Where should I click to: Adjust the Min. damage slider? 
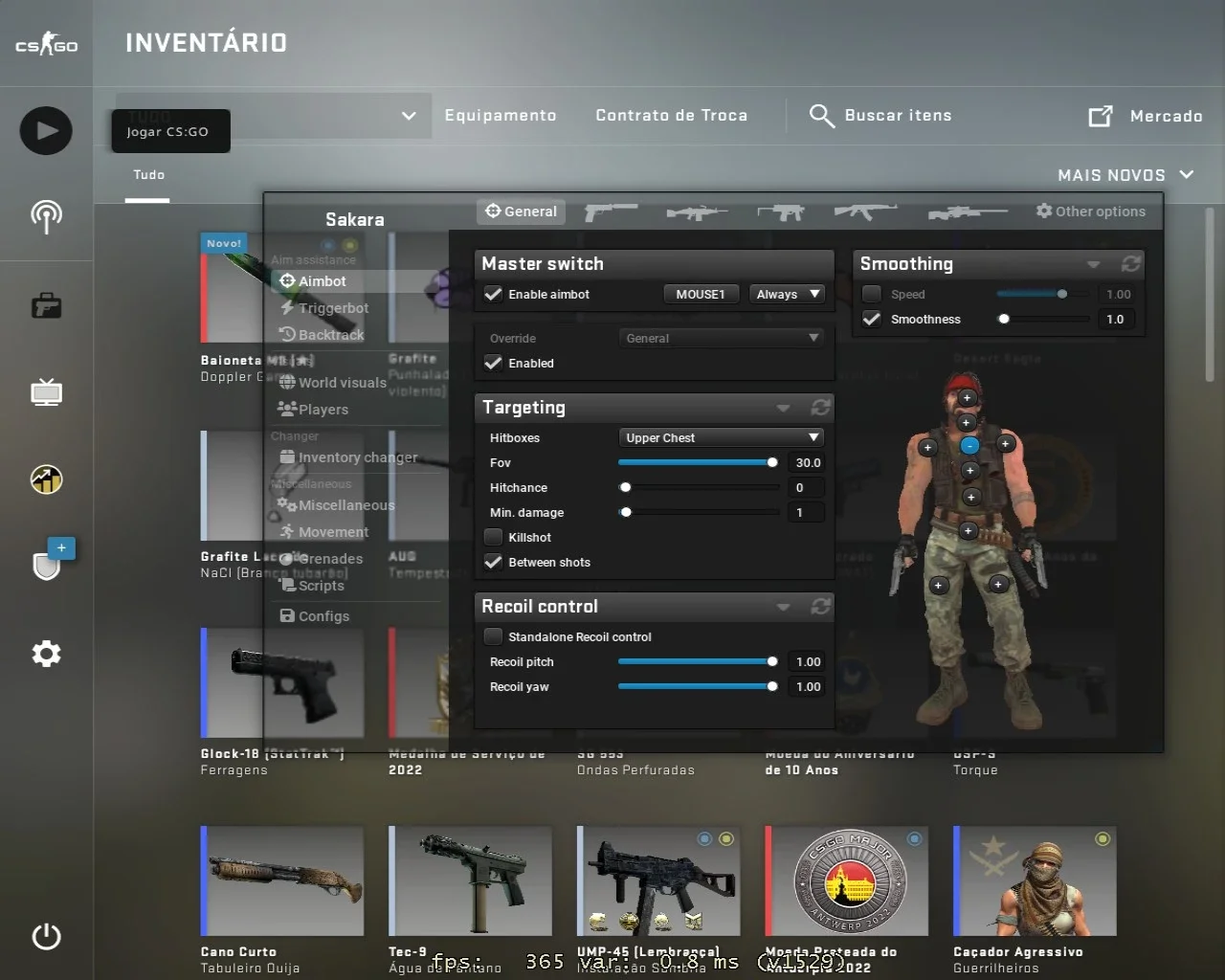click(x=701, y=512)
